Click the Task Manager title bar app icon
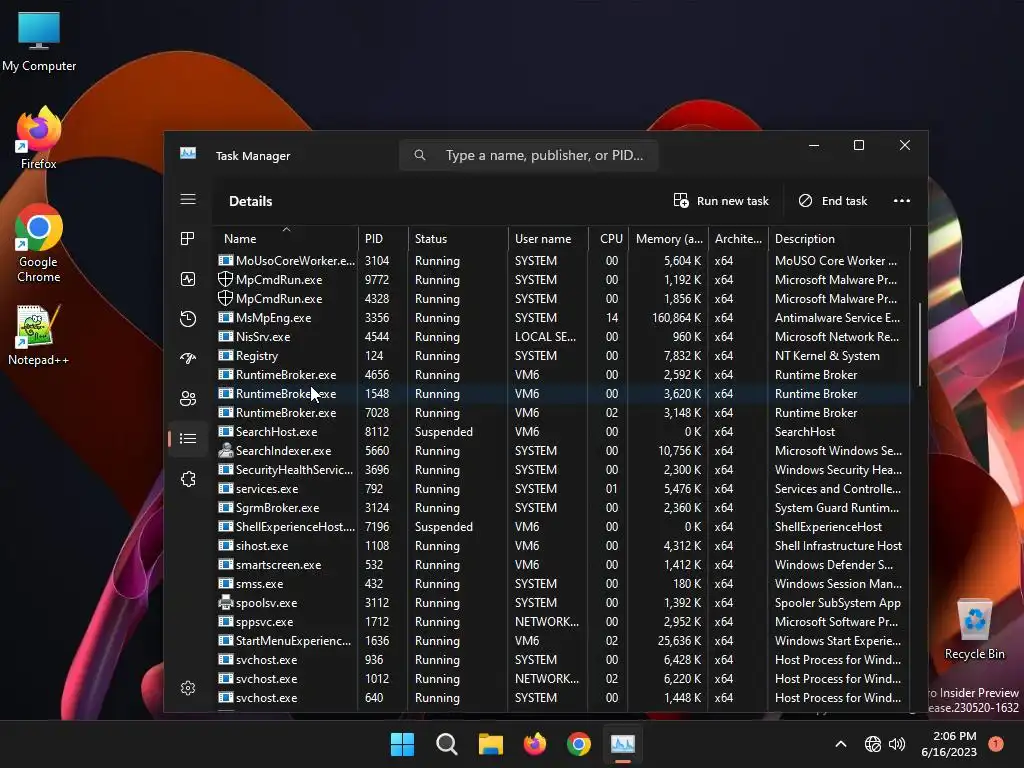The height and width of the screenshot is (768, 1024). [x=188, y=153]
